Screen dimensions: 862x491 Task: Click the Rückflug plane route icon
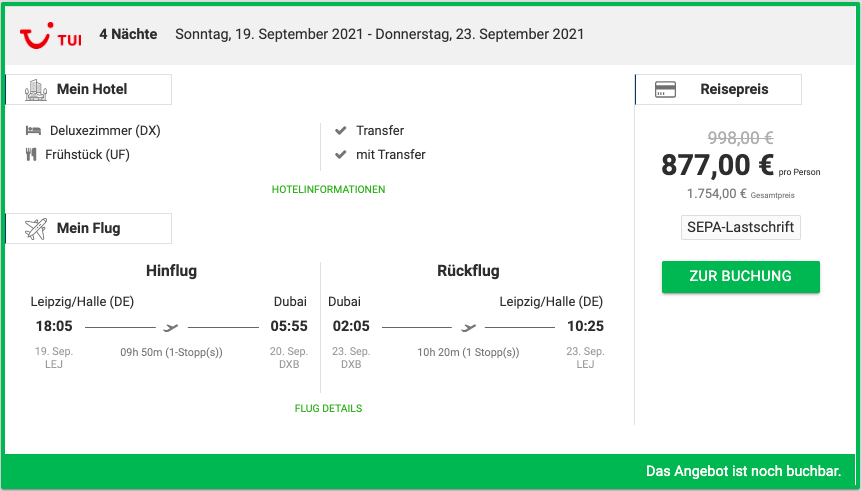[468, 327]
